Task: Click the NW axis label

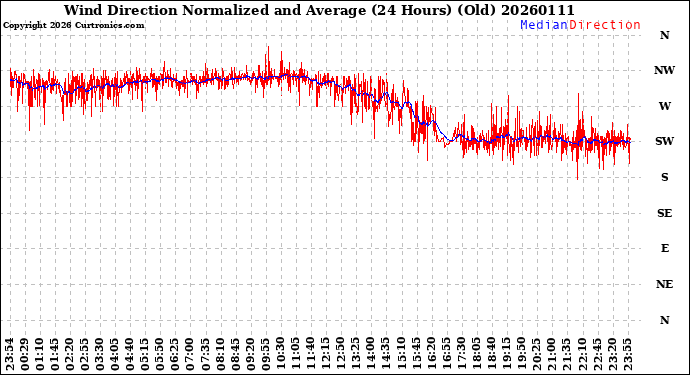Action: (x=664, y=70)
